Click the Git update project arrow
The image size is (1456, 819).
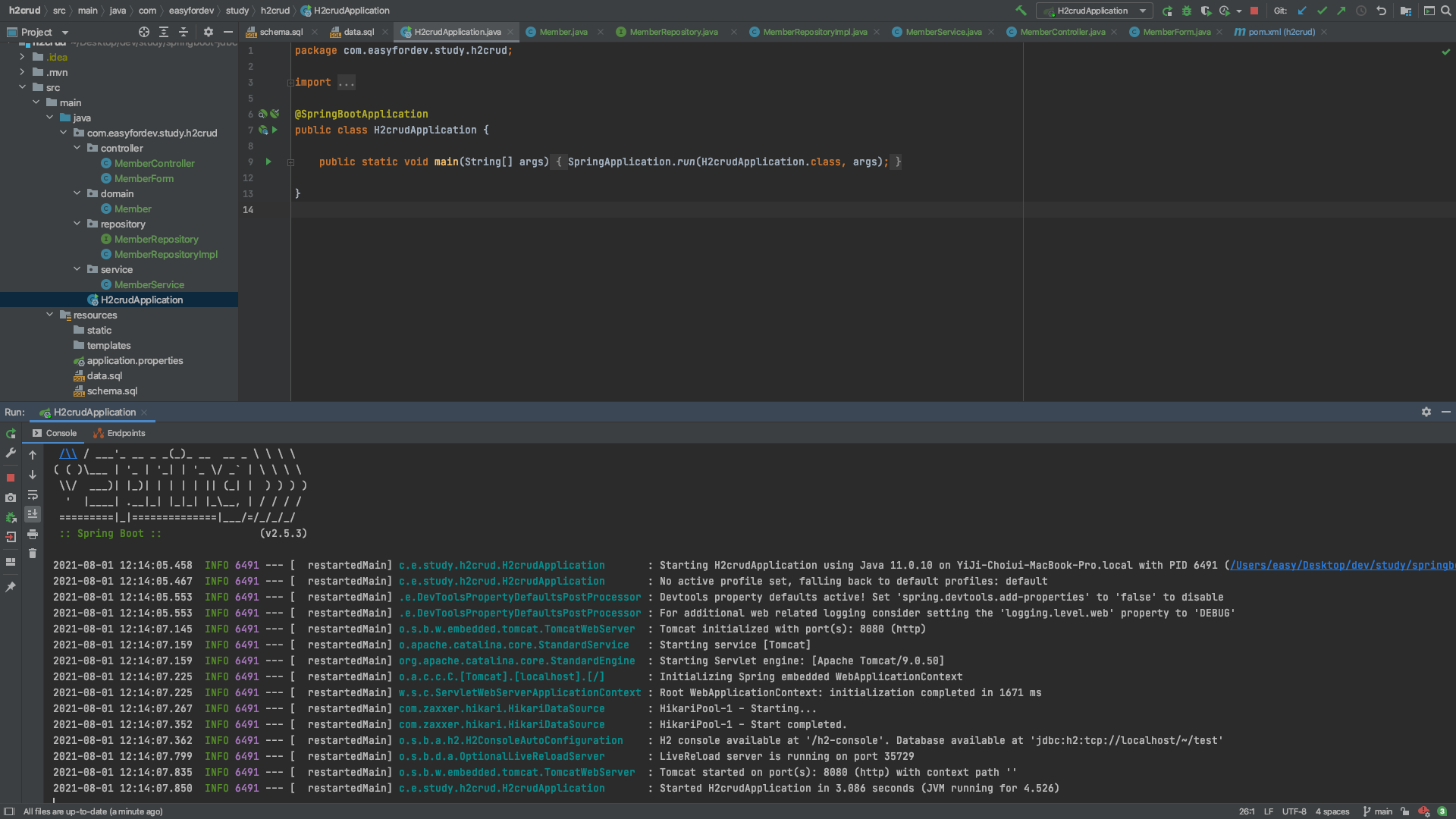pos(1302,11)
